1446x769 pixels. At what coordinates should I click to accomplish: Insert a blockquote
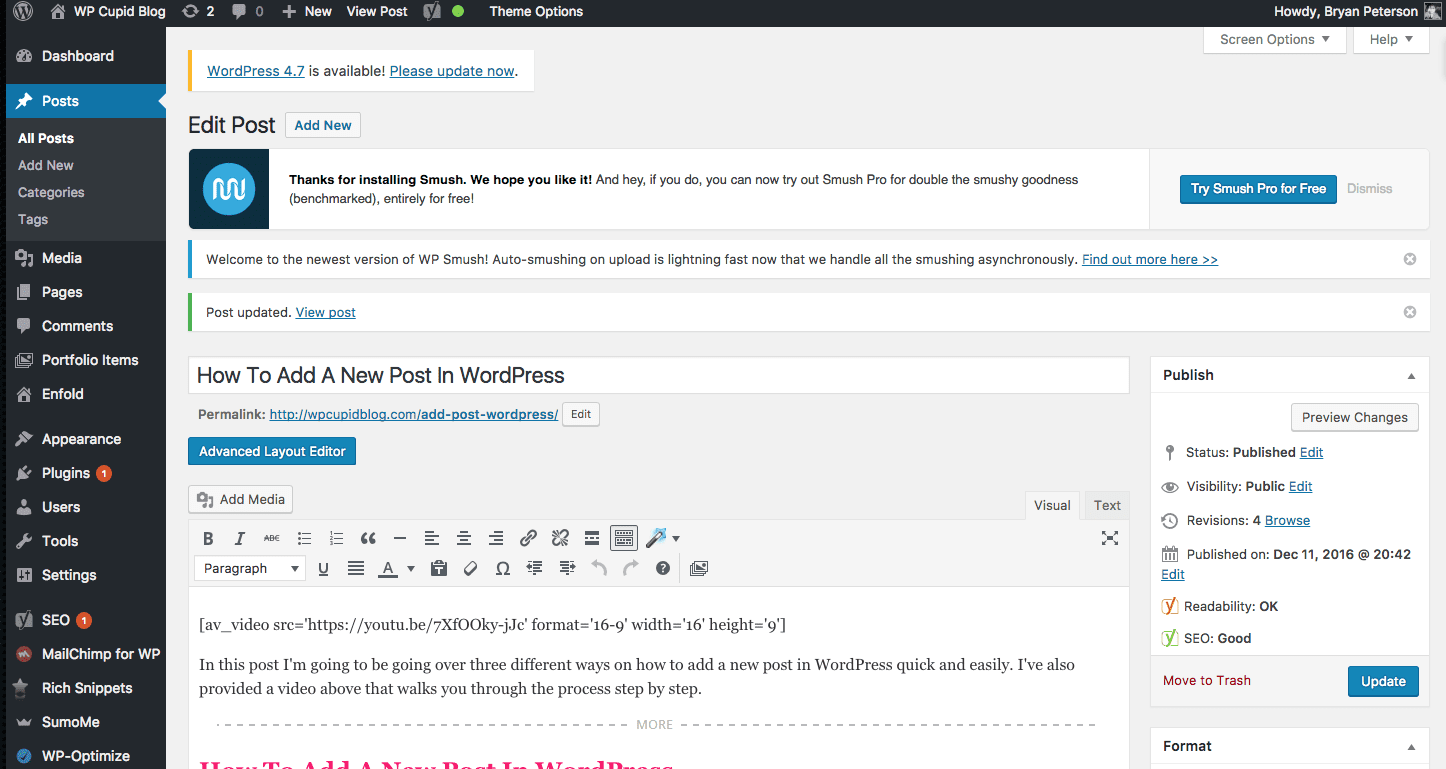pyautogui.click(x=368, y=538)
